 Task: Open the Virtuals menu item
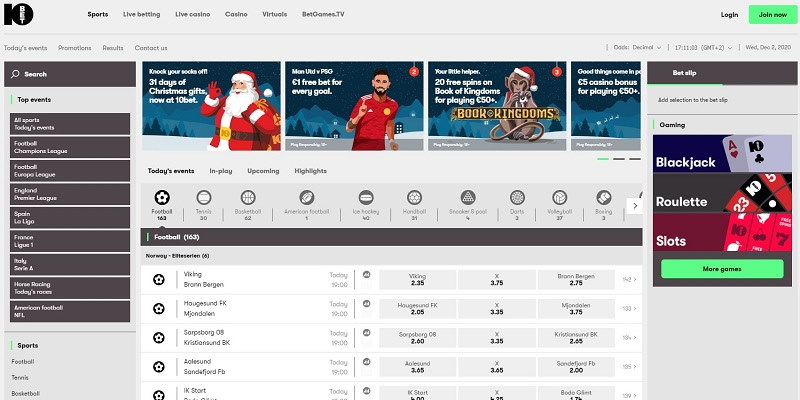[x=274, y=14]
